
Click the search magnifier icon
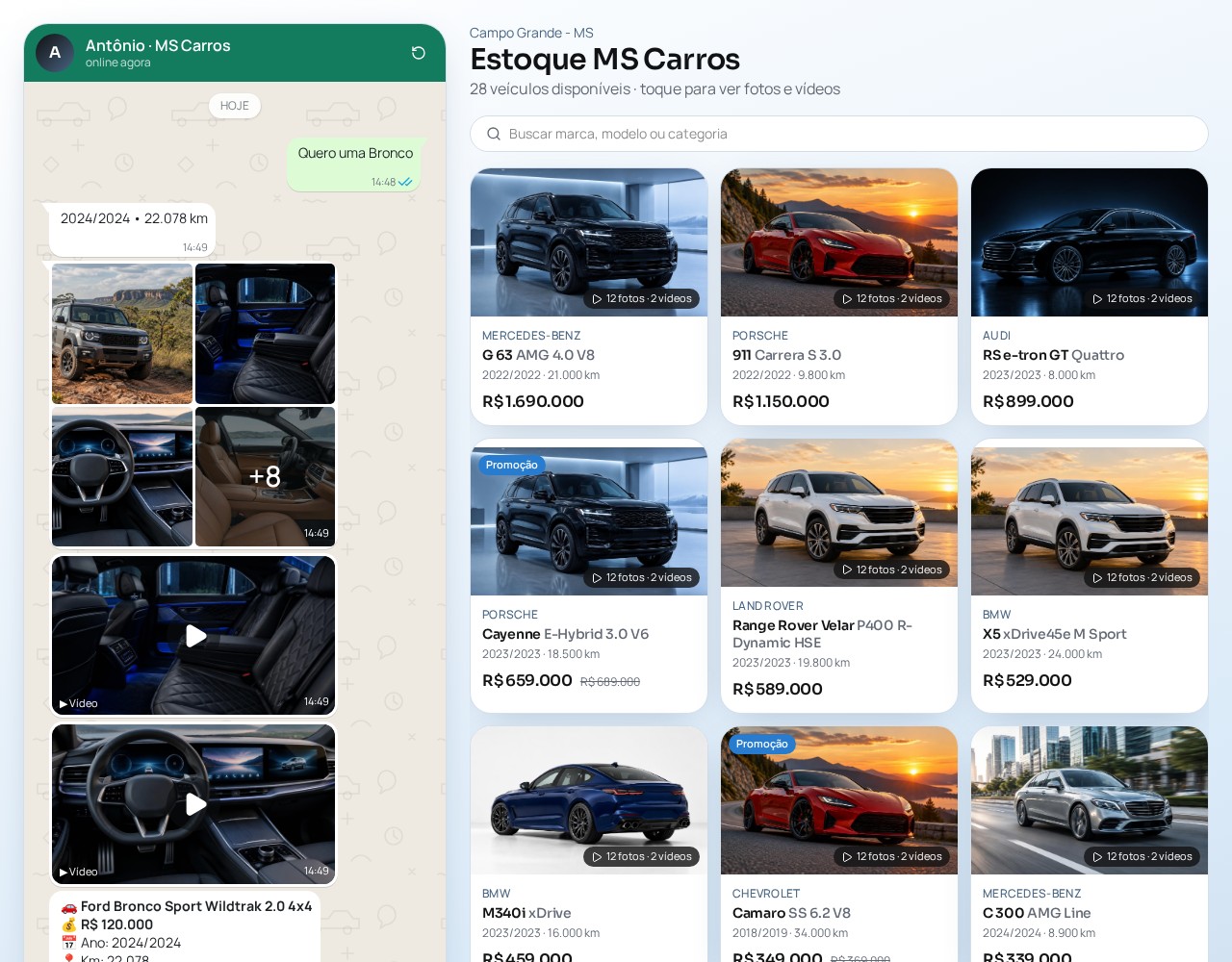(494, 134)
